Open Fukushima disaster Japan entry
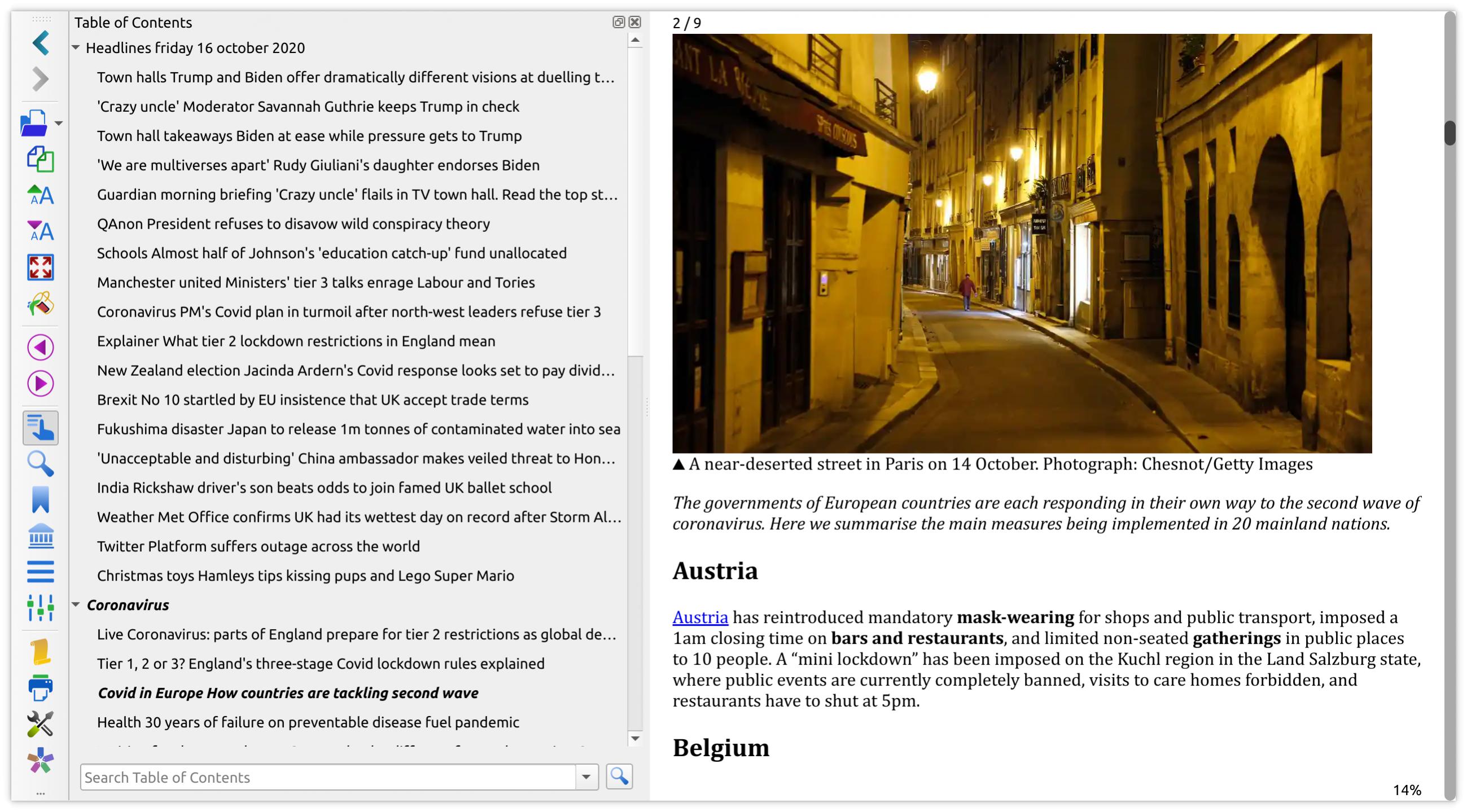The height and width of the screenshot is (812, 1467). click(359, 429)
